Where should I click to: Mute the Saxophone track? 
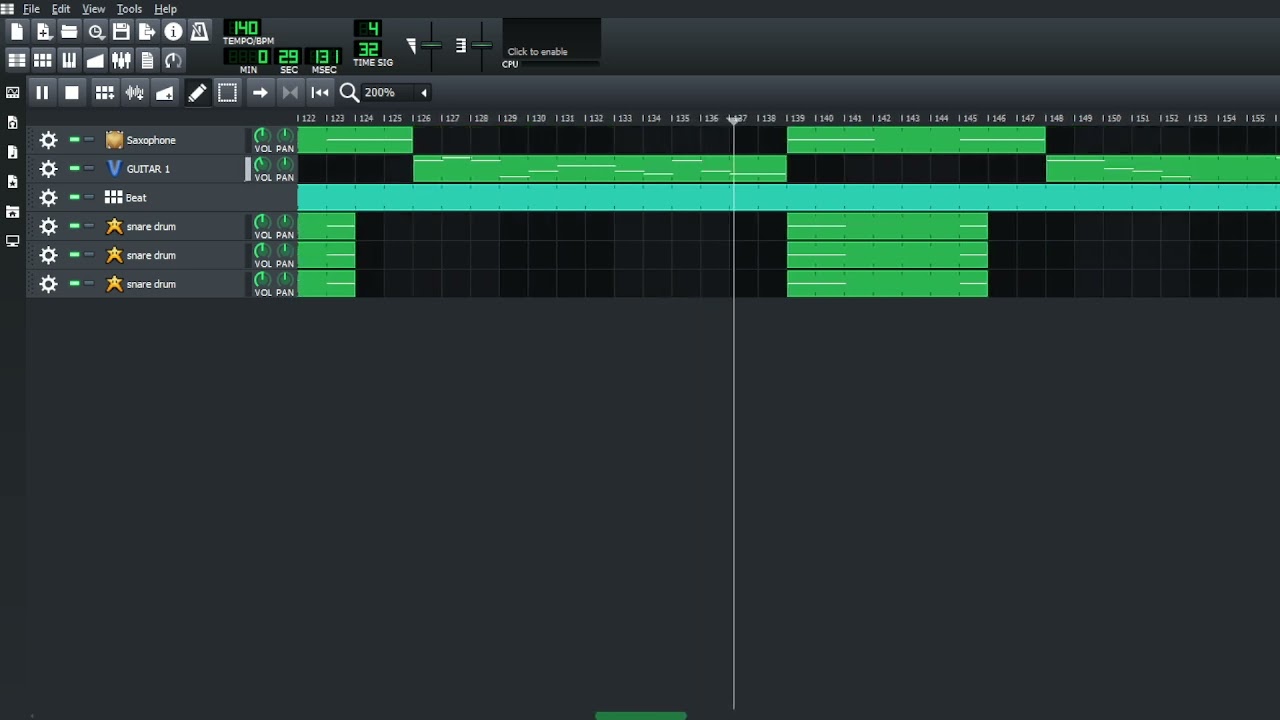coord(74,140)
